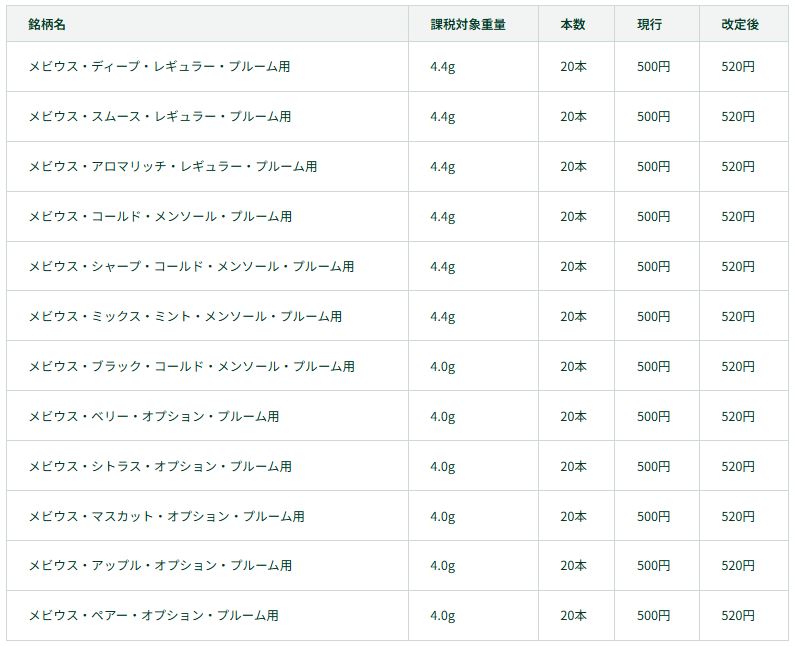The height and width of the screenshot is (646, 795).
Task: Click メビウス・マスカット・オプション・プルーム用 cell
Action: (166, 517)
